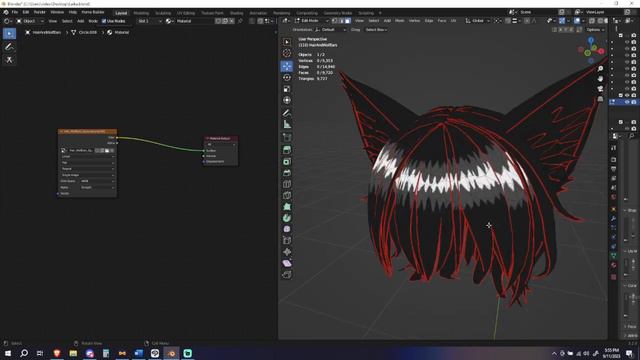Select the node editor Links Cut tool
640x360 pixels.
(x=9, y=60)
